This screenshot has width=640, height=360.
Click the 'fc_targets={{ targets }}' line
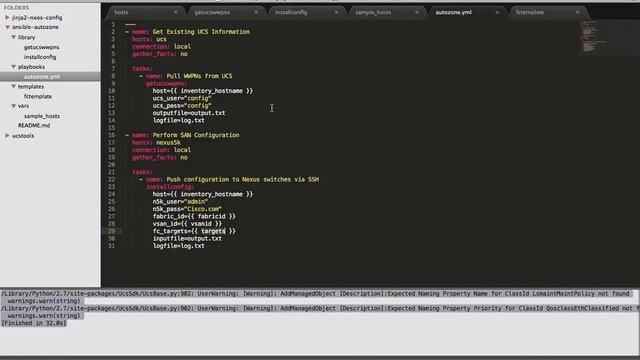pyautogui.click(x=194, y=231)
